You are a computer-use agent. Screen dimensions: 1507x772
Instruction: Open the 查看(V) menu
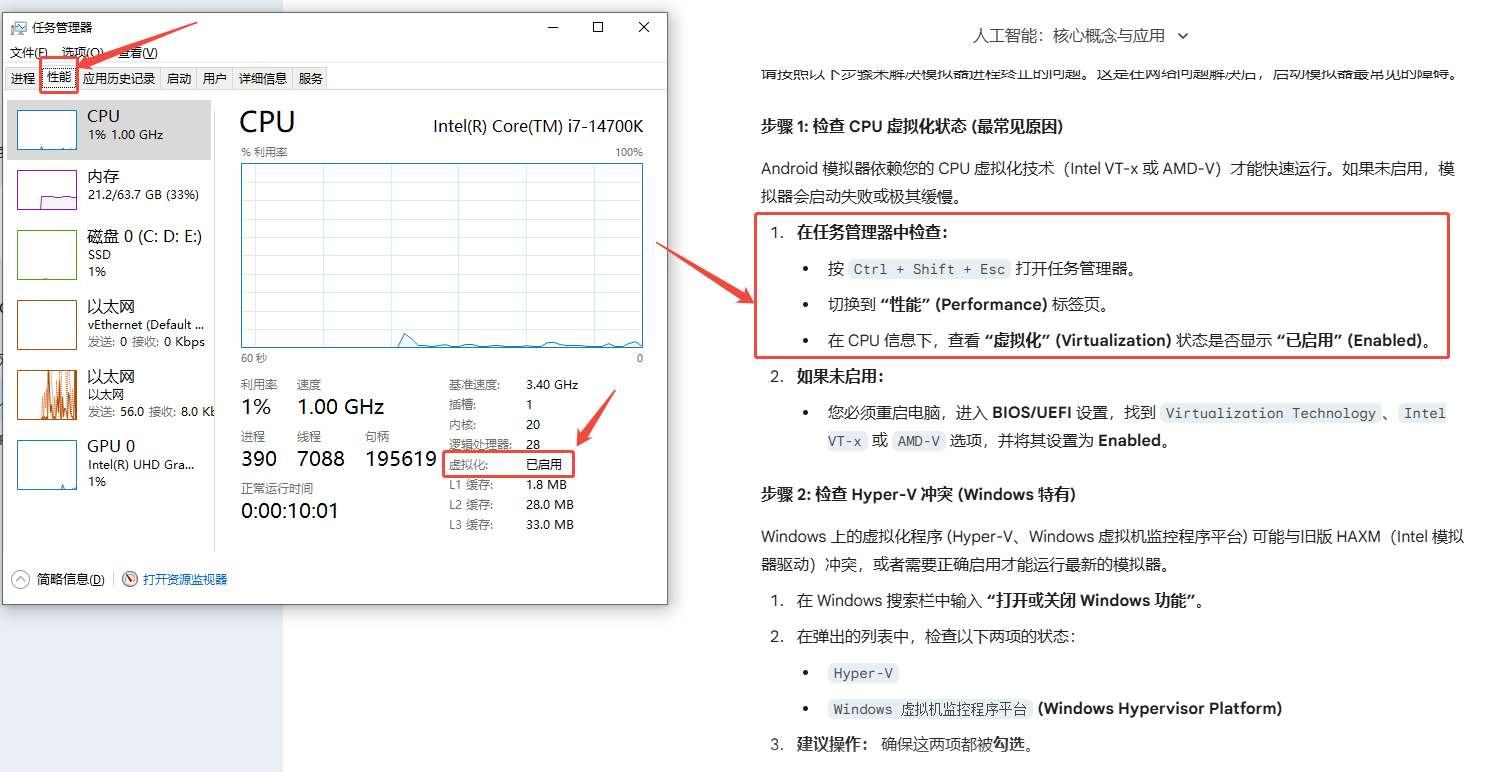click(x=136, y=52)
